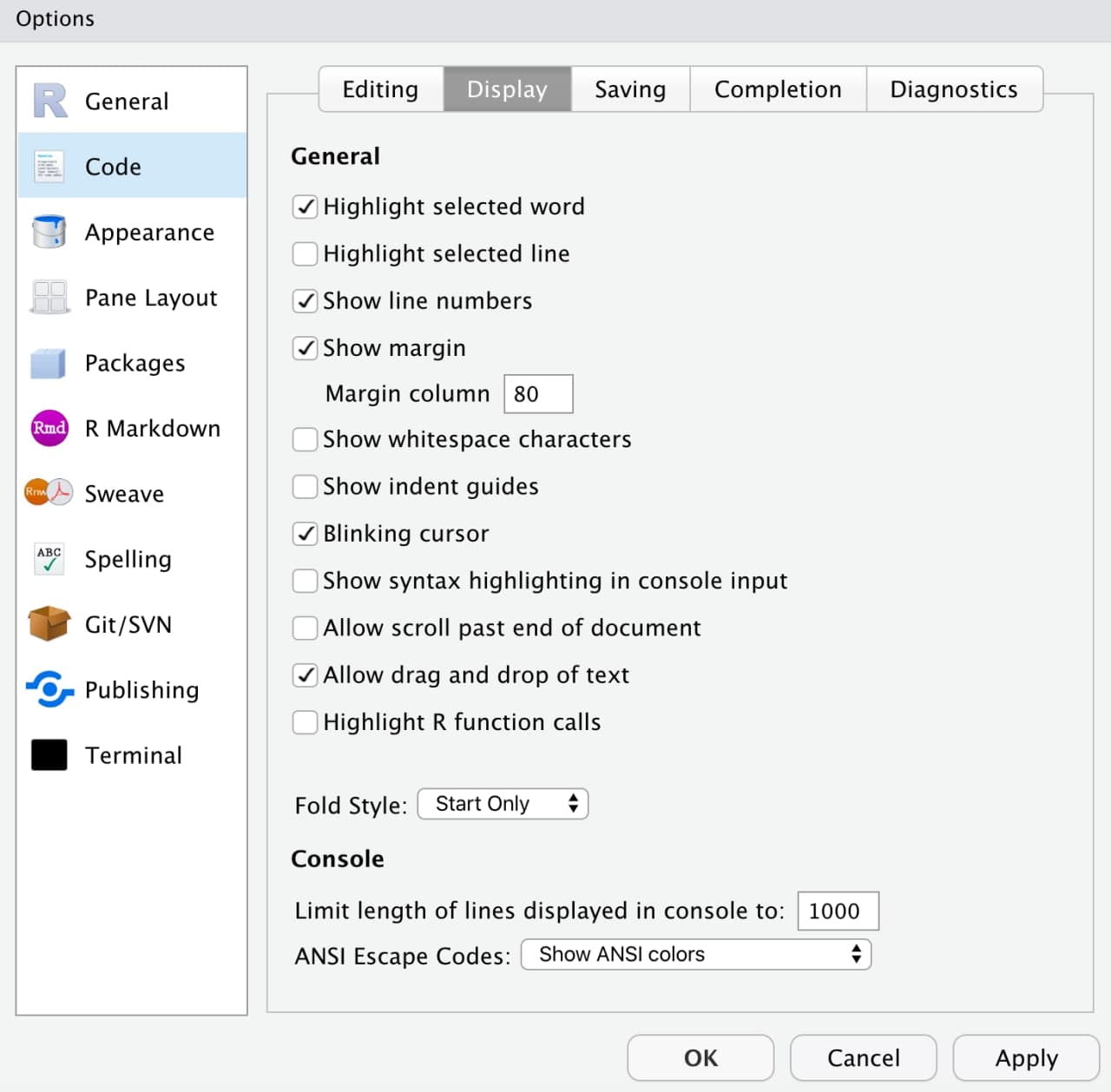Open R Markdown via Rmd icon
This screenshot has width=1111, height=1092.
click(x=49, y=428)
